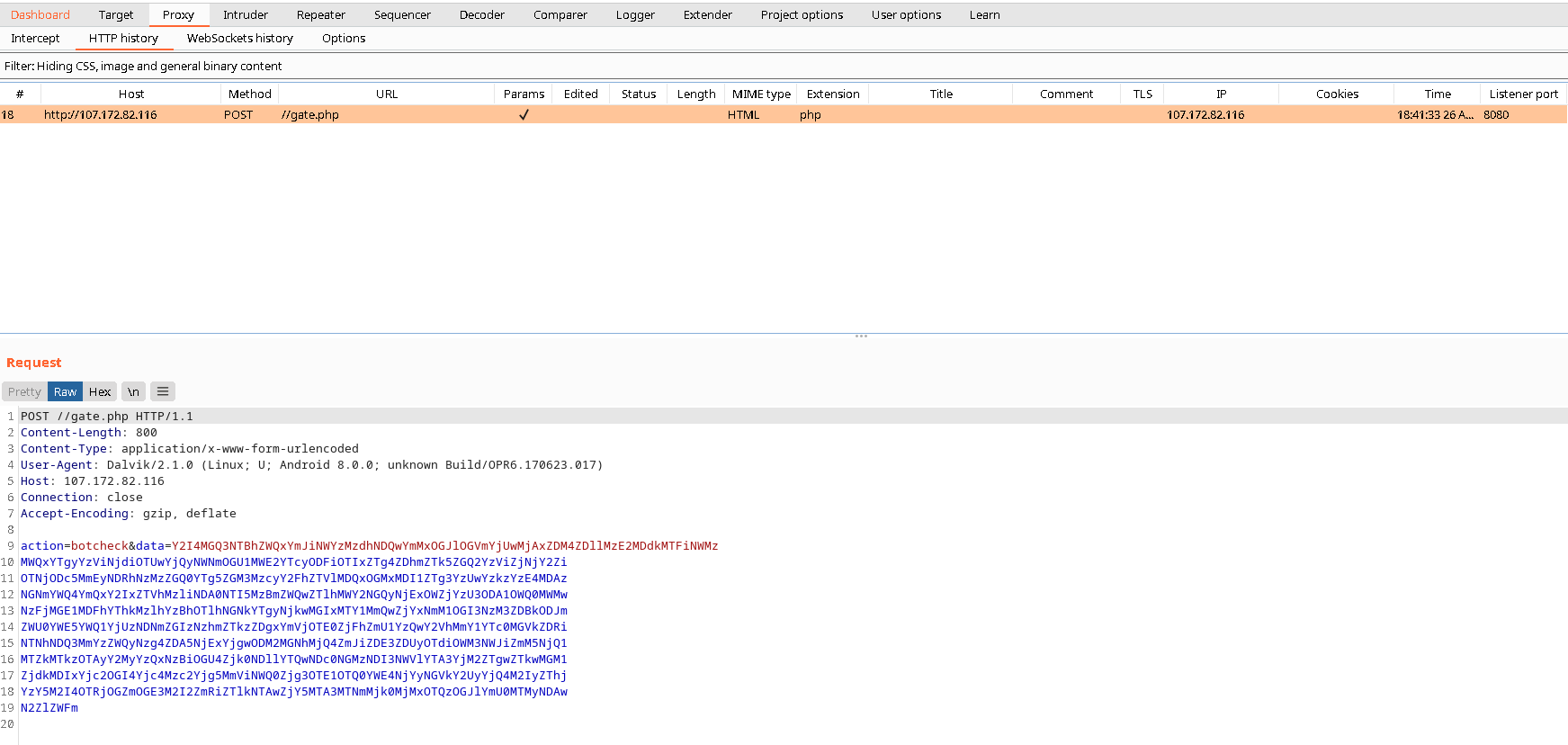This screenshot has width=1568, height=745.
Task: Sort by the Cookies column header
Action: [1337, 94]
